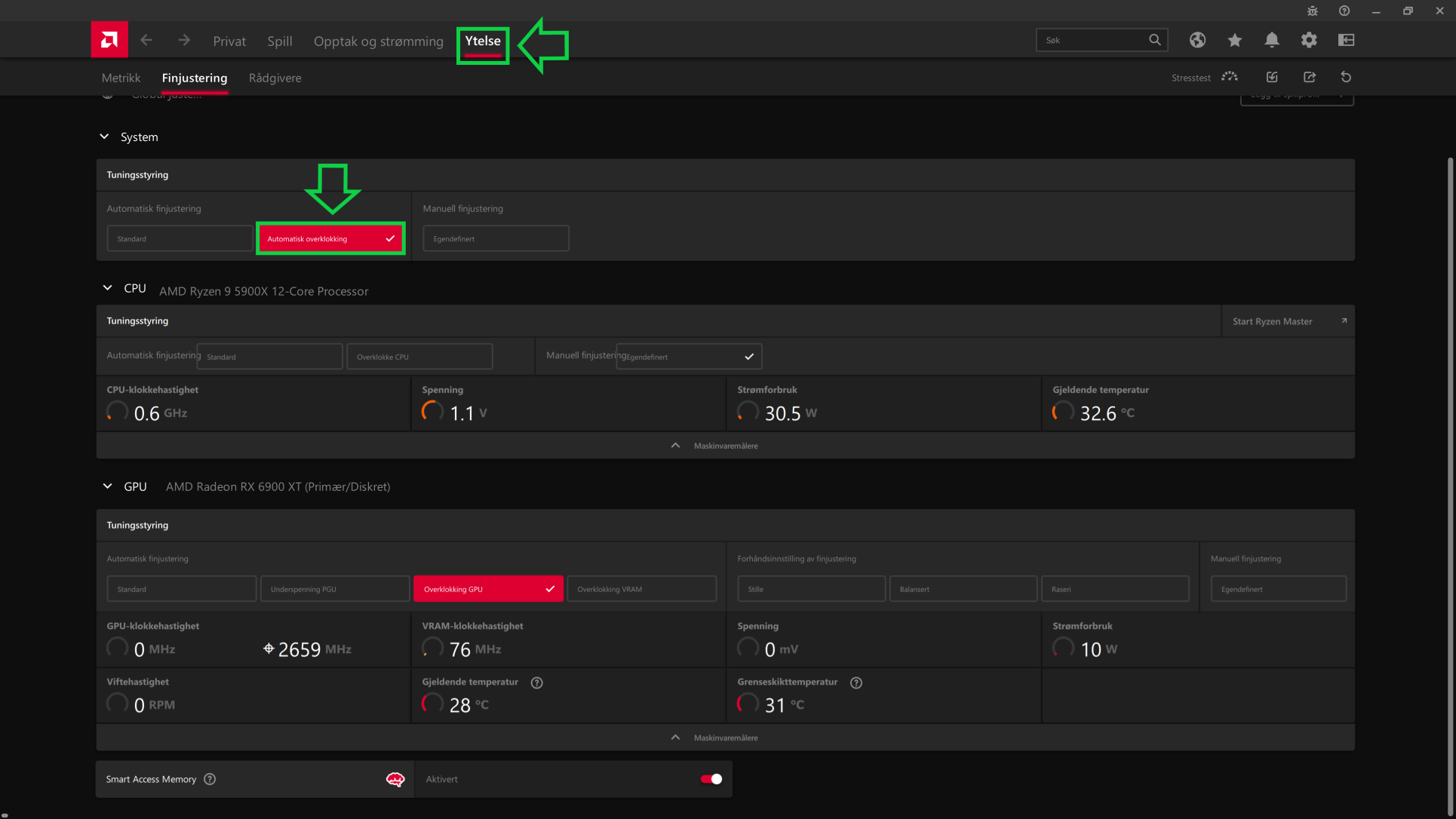Select CPU Egendefinert manual option
The width and height of the screenshot is (1456, 819).
pos(689,357)
